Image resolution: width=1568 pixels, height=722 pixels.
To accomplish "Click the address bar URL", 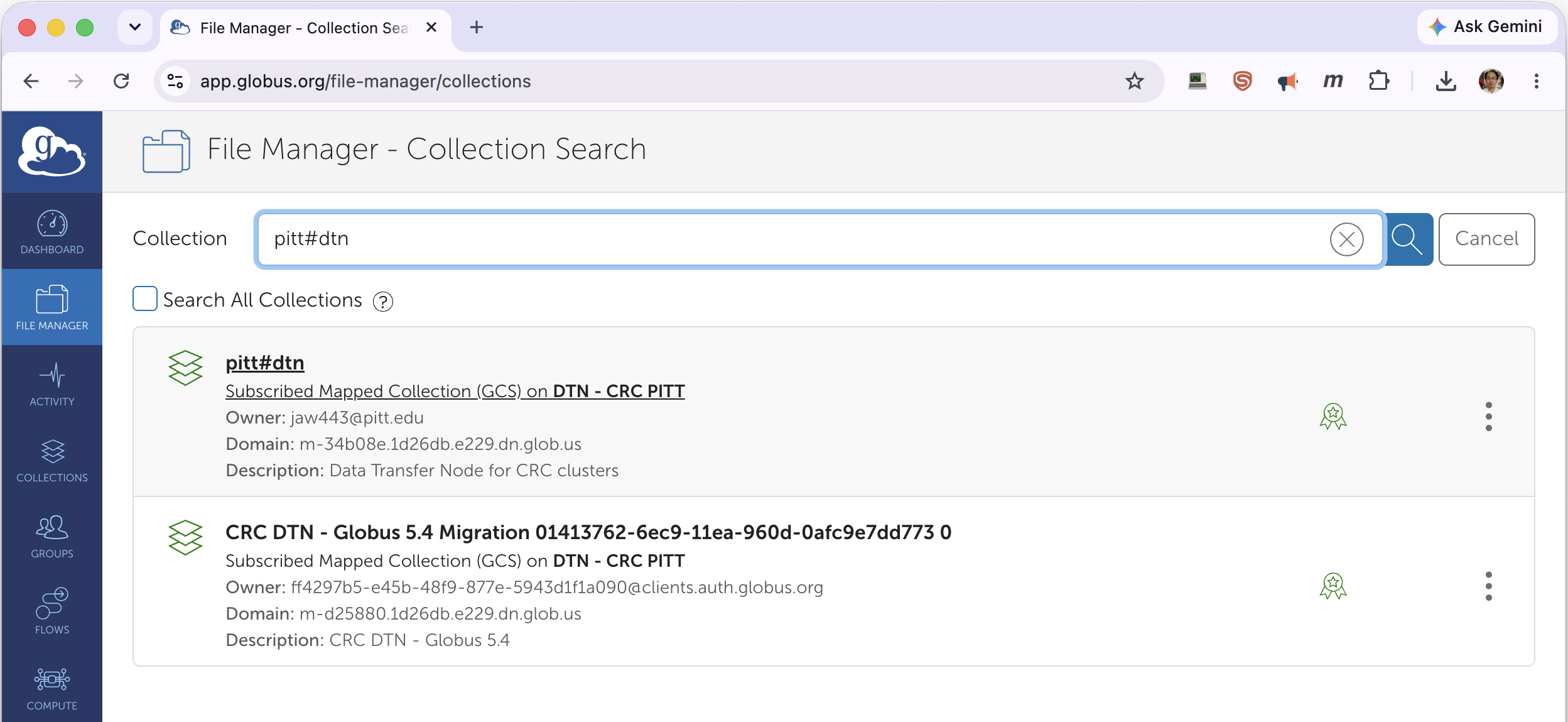I will pyautogui.click(x=365, y=82).
